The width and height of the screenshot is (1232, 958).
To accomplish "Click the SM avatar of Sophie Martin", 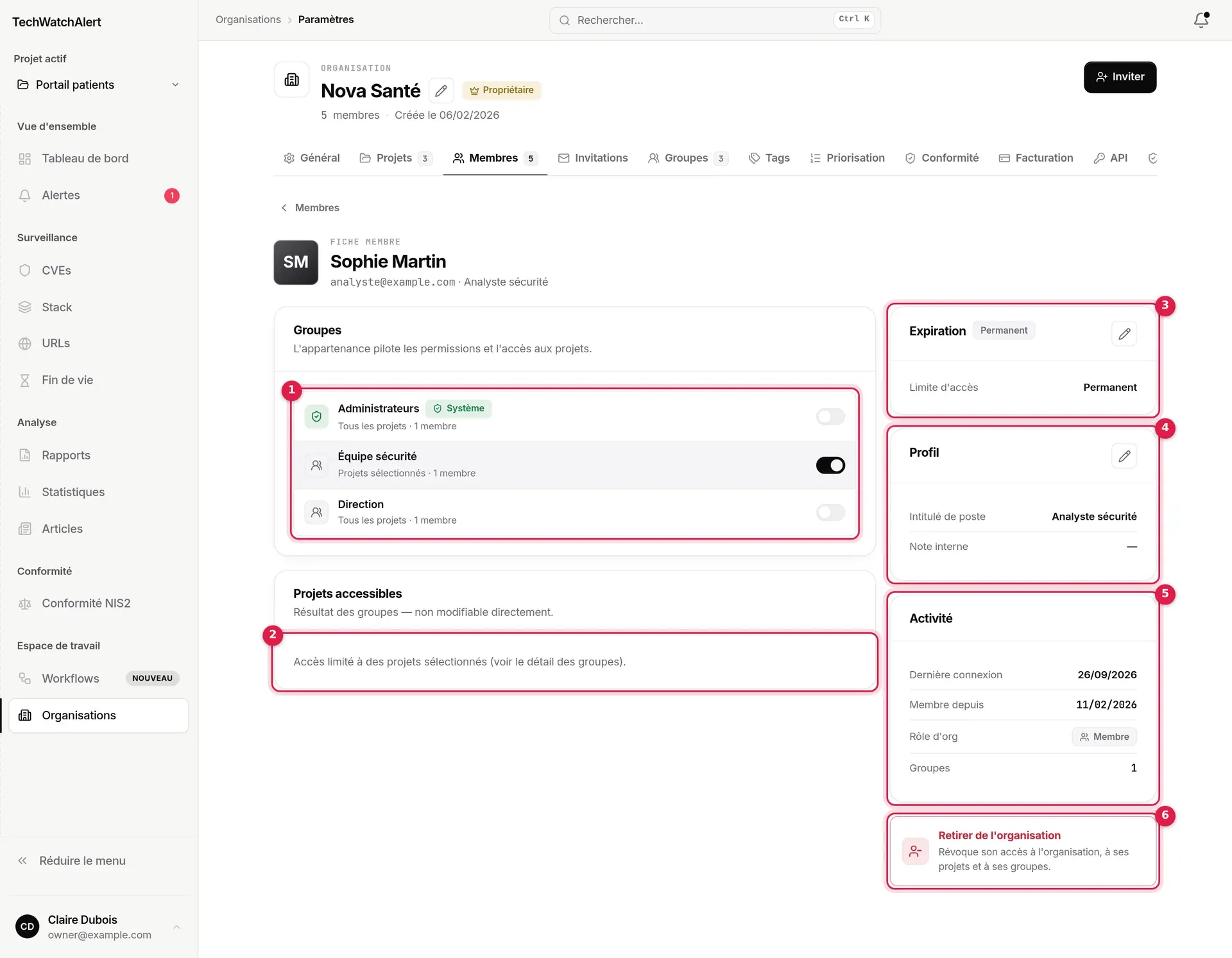I will click(x=296, y=262).
